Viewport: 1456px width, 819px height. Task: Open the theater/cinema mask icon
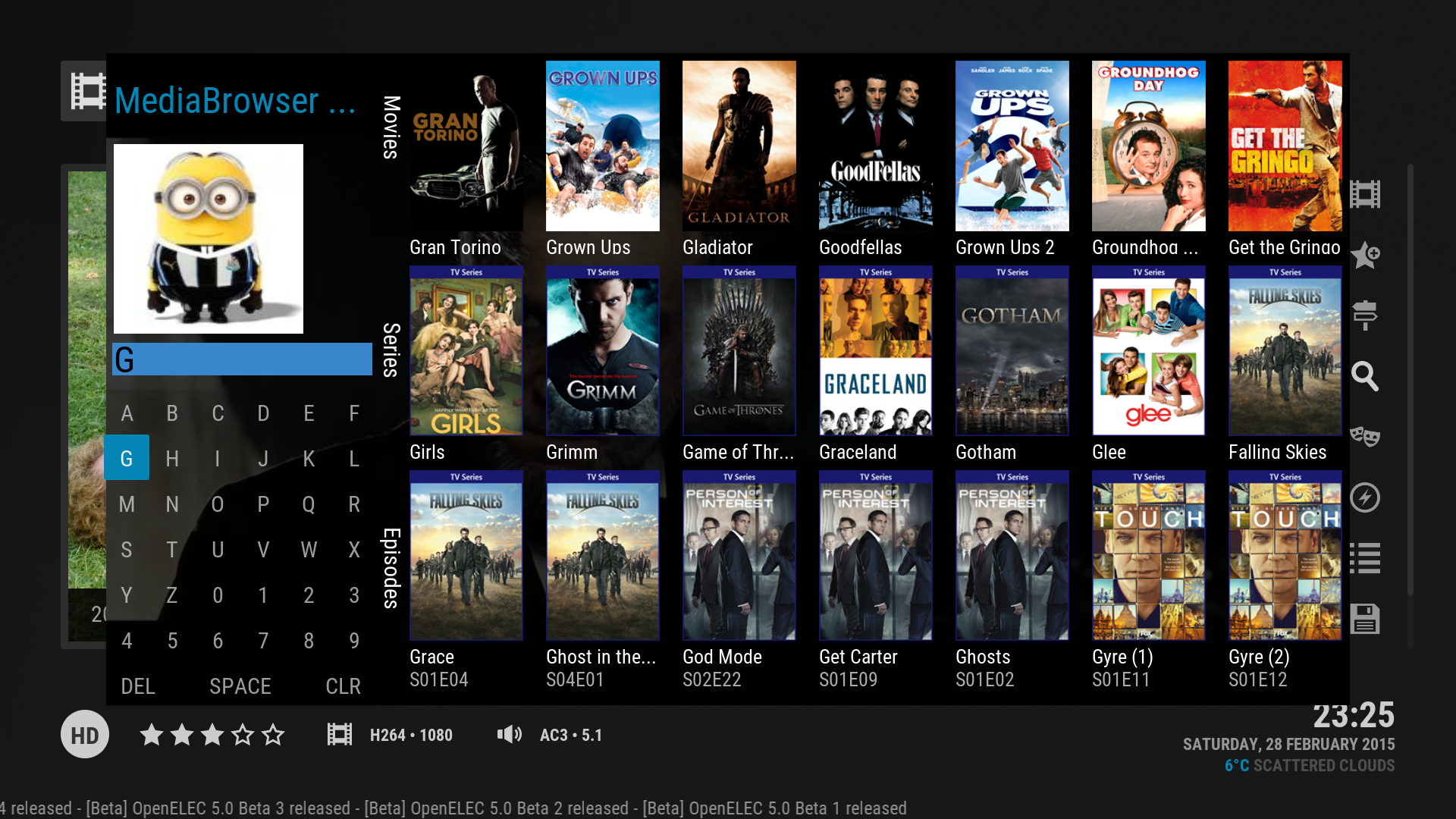point(1364,435)
